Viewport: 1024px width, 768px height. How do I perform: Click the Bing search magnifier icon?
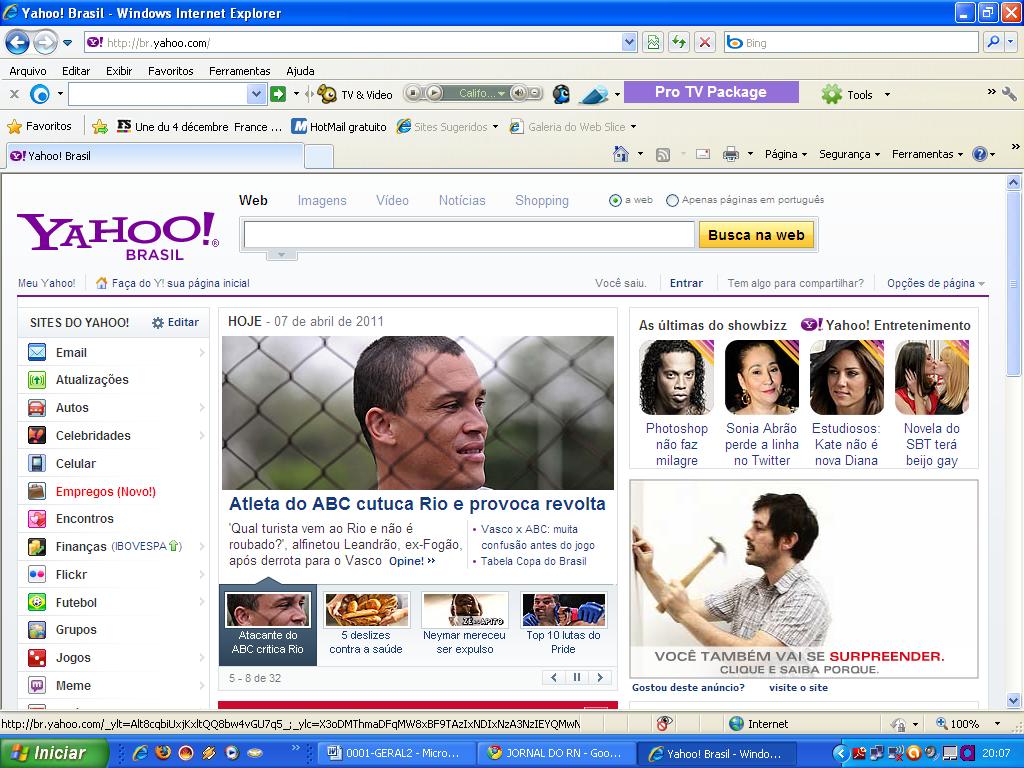coord(993,42)
